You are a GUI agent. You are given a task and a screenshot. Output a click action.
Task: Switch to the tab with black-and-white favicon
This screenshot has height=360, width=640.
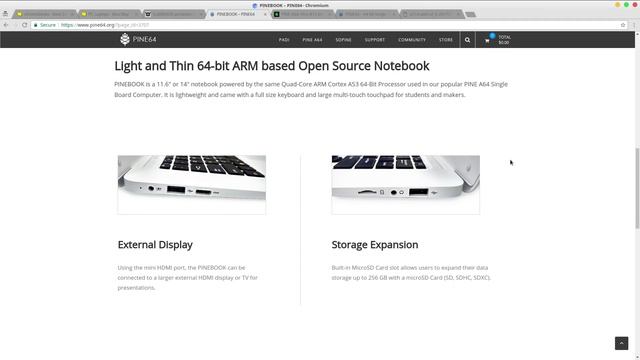pos(173,14)
